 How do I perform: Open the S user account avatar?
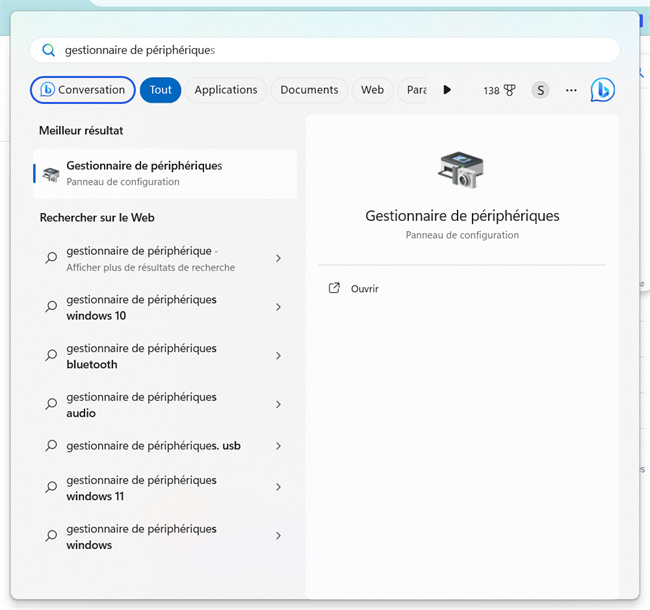tap(540, 90)
